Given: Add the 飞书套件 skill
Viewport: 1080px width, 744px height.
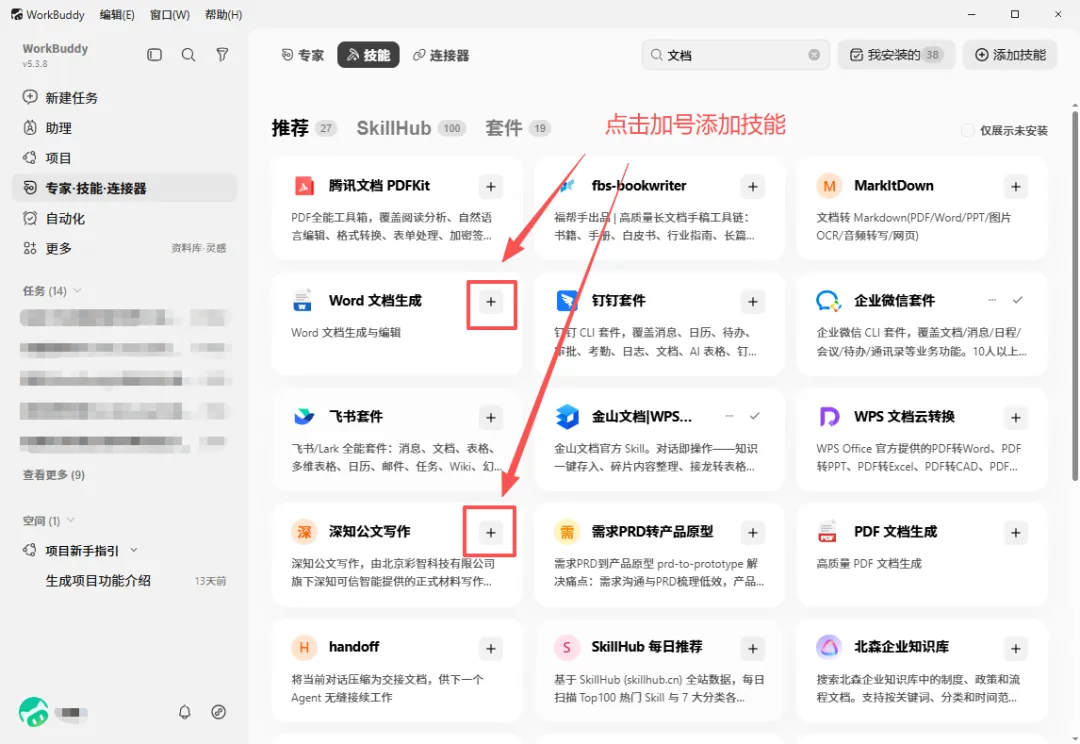Looking at the screenshot, I should (x=490, y=417).
